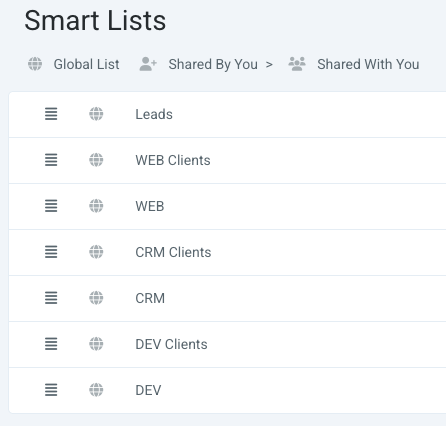
Task: Click the globe icon in CRM Clients row
Action: tap(96, 252)
